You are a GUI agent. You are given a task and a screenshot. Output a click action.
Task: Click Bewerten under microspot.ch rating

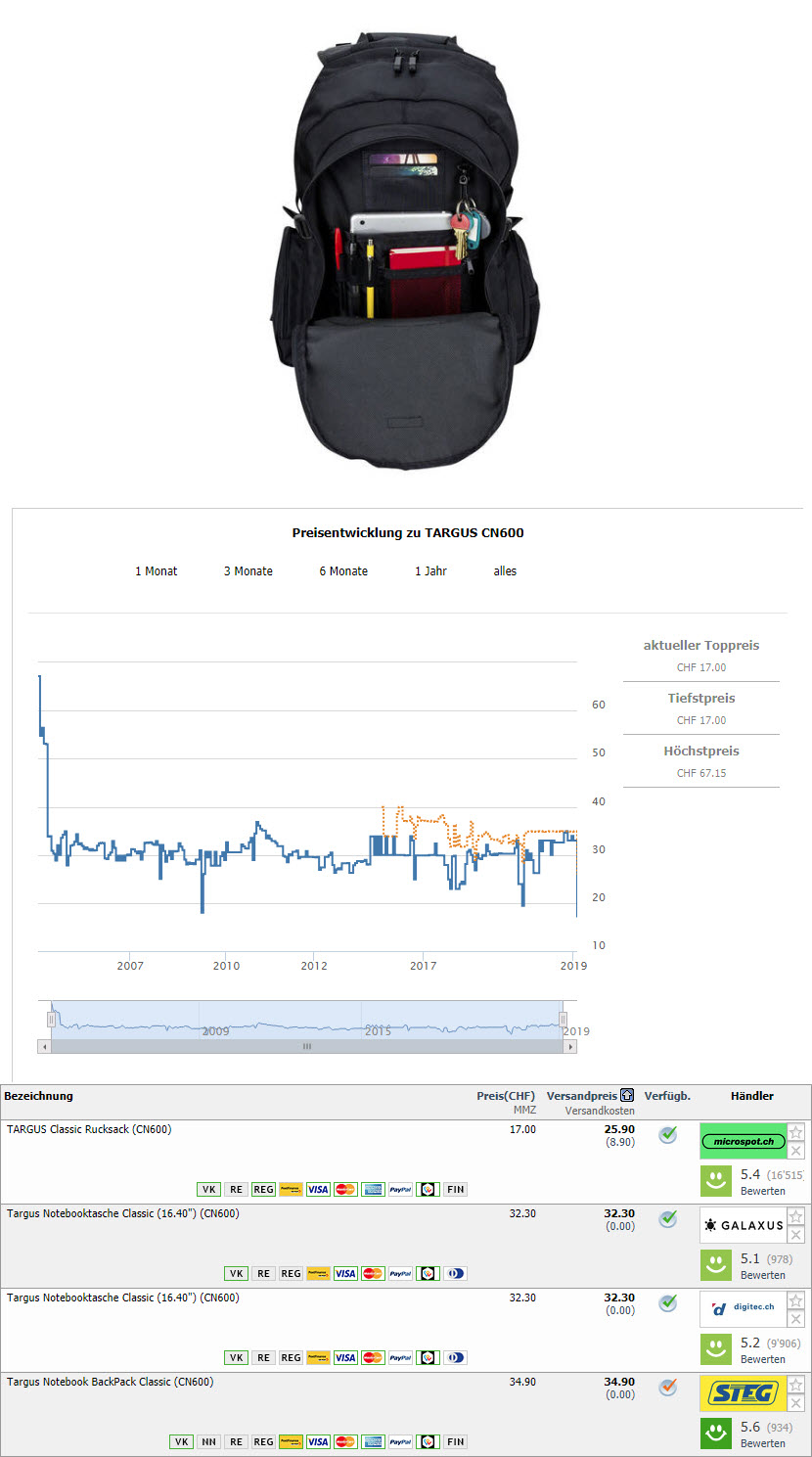coord(763,1191)
